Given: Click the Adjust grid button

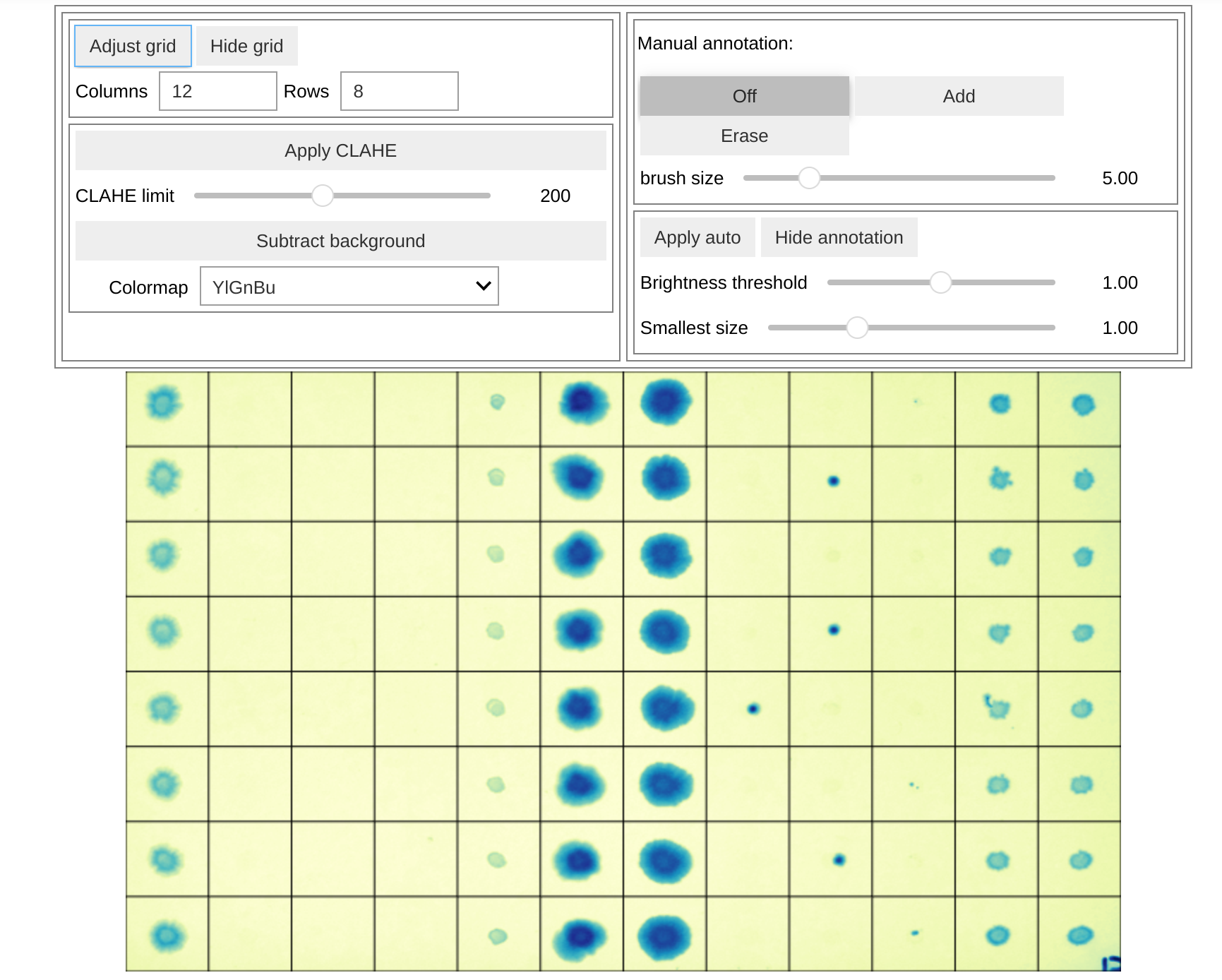Looking at the screenshot, I should tap(133, 46).
